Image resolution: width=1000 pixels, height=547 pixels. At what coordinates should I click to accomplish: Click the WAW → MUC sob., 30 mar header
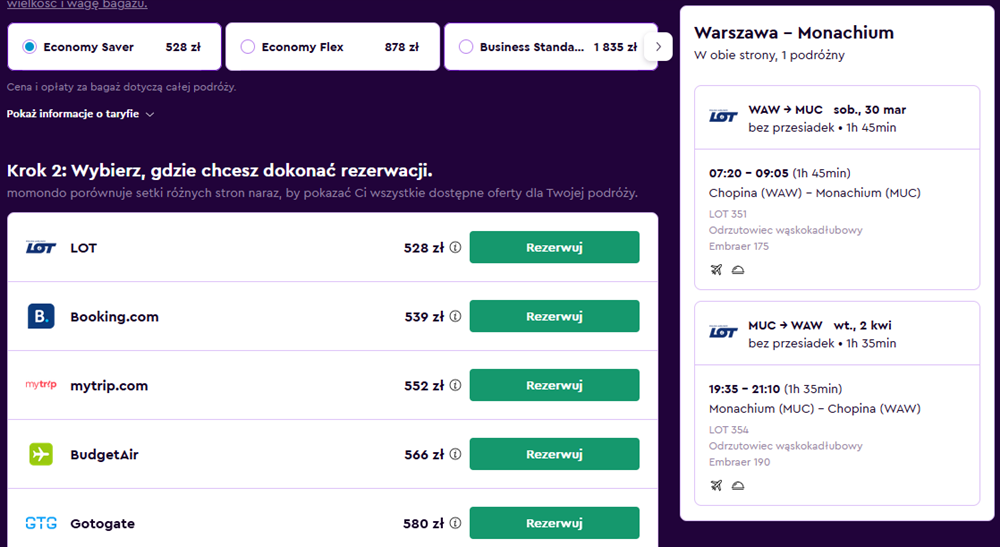click(x=827, y=110)
